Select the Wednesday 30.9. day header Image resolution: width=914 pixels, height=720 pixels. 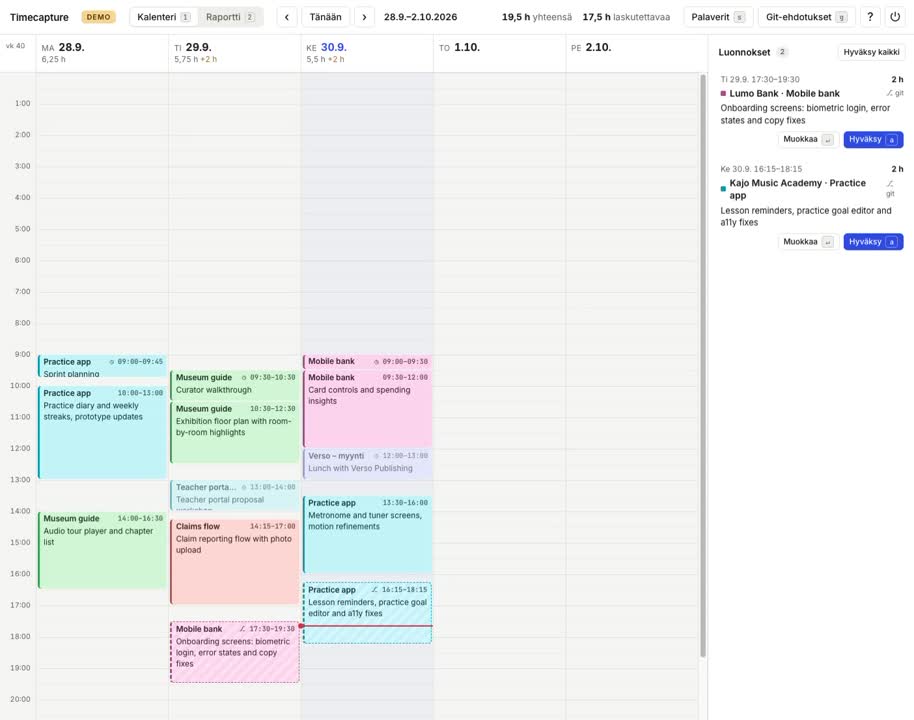pyautogui.click(x=367, y=52)
